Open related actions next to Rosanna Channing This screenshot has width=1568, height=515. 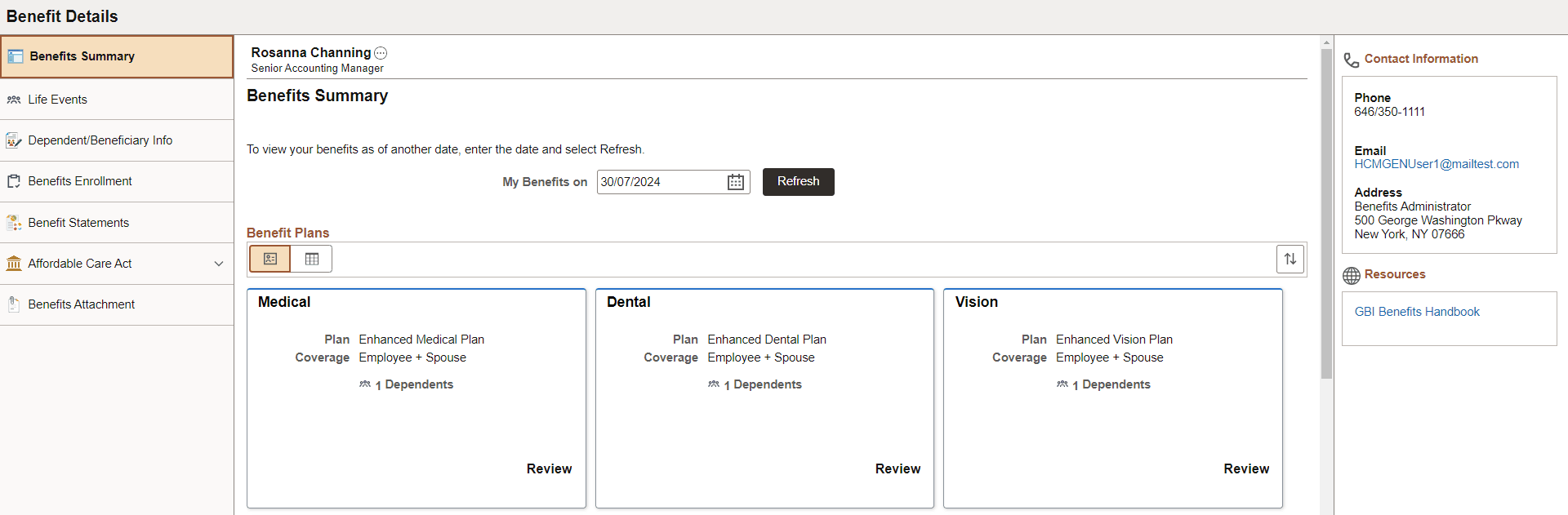click(381, 53)
